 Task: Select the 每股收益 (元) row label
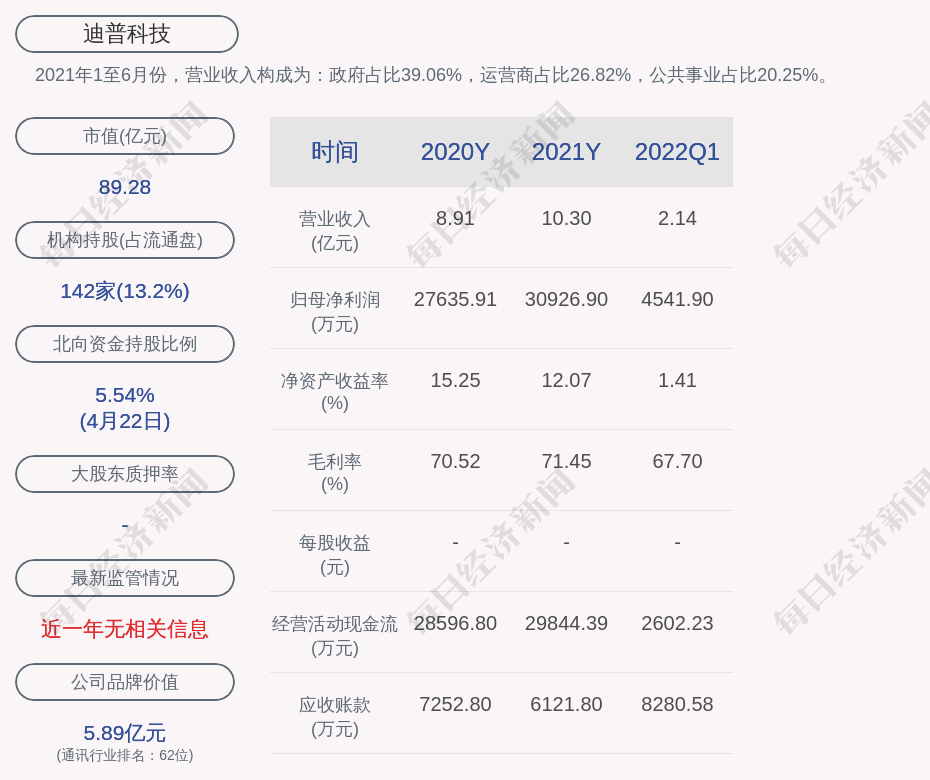(x=335, y=555)
